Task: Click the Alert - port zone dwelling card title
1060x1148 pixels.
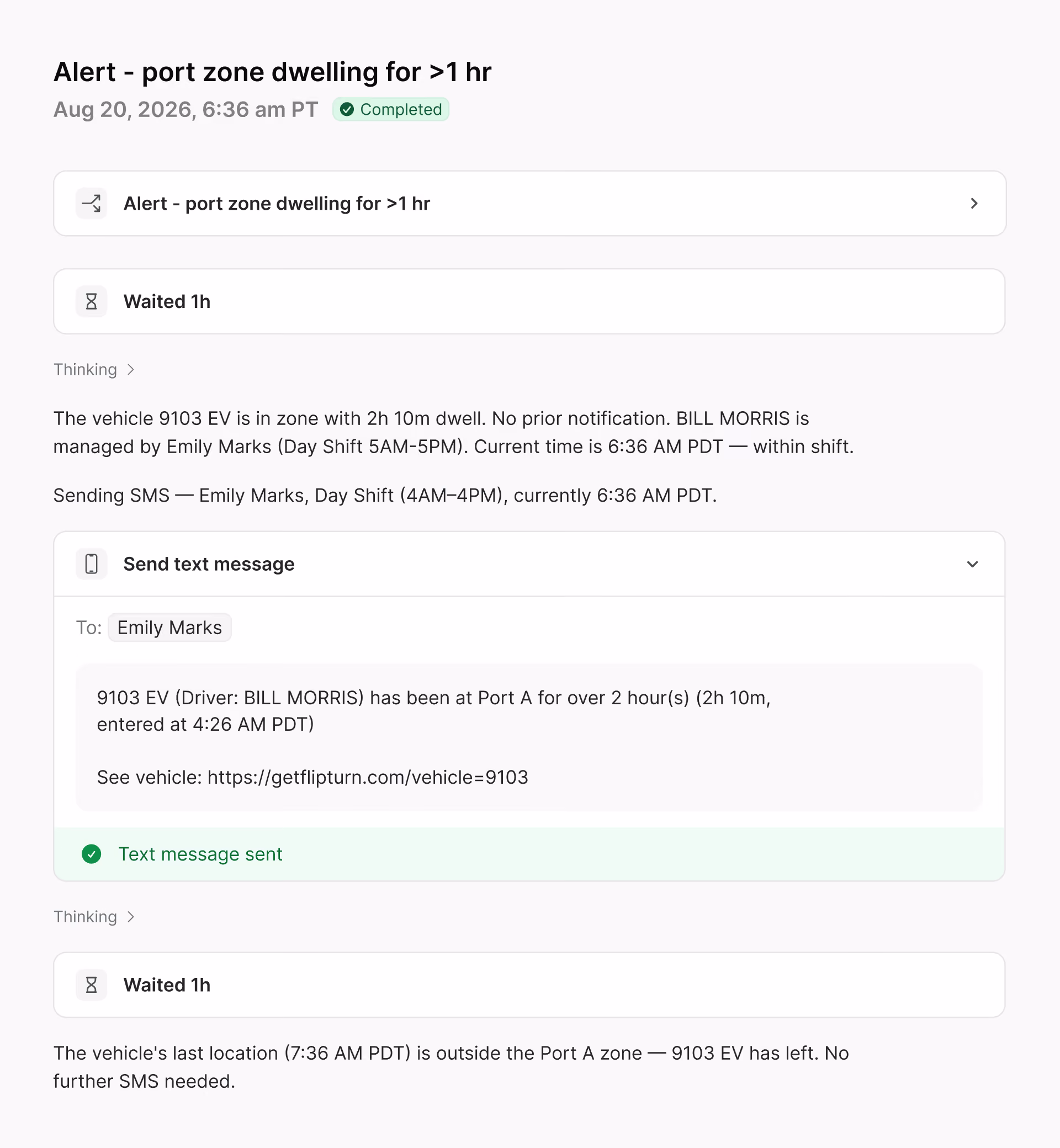Action: tap(277, 204)
